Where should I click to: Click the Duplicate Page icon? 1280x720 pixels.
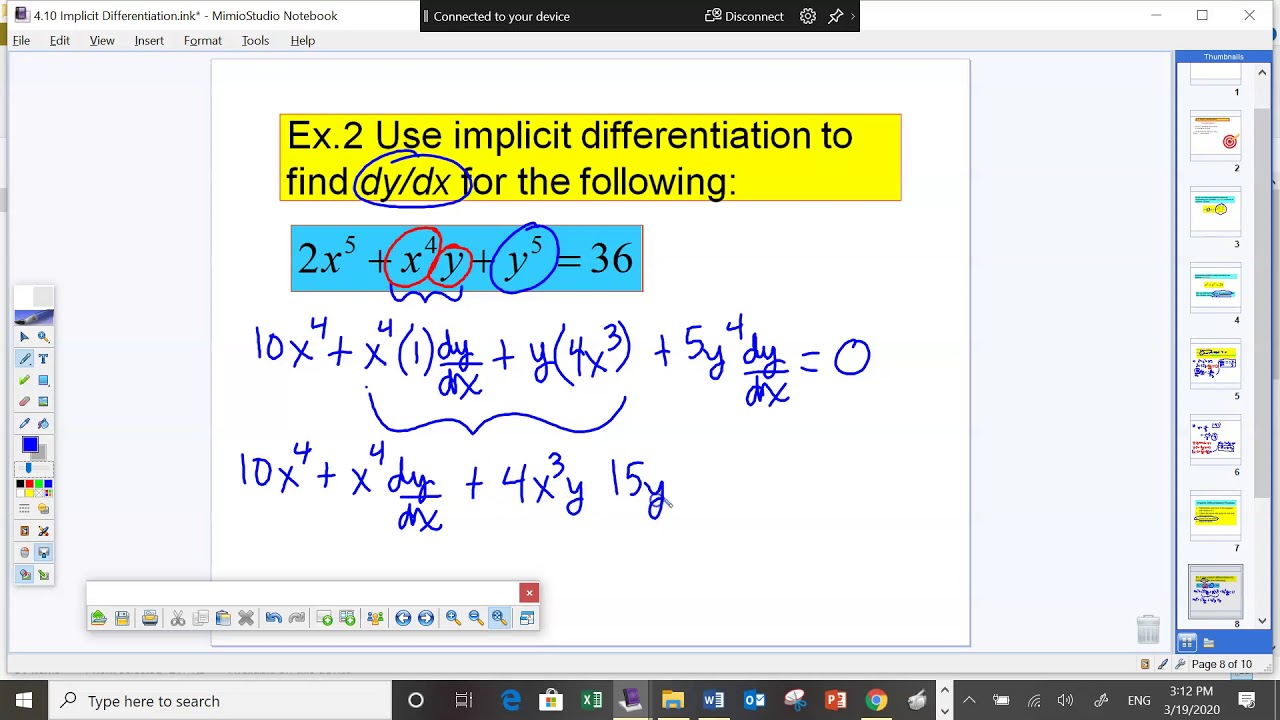click(347, 618)
